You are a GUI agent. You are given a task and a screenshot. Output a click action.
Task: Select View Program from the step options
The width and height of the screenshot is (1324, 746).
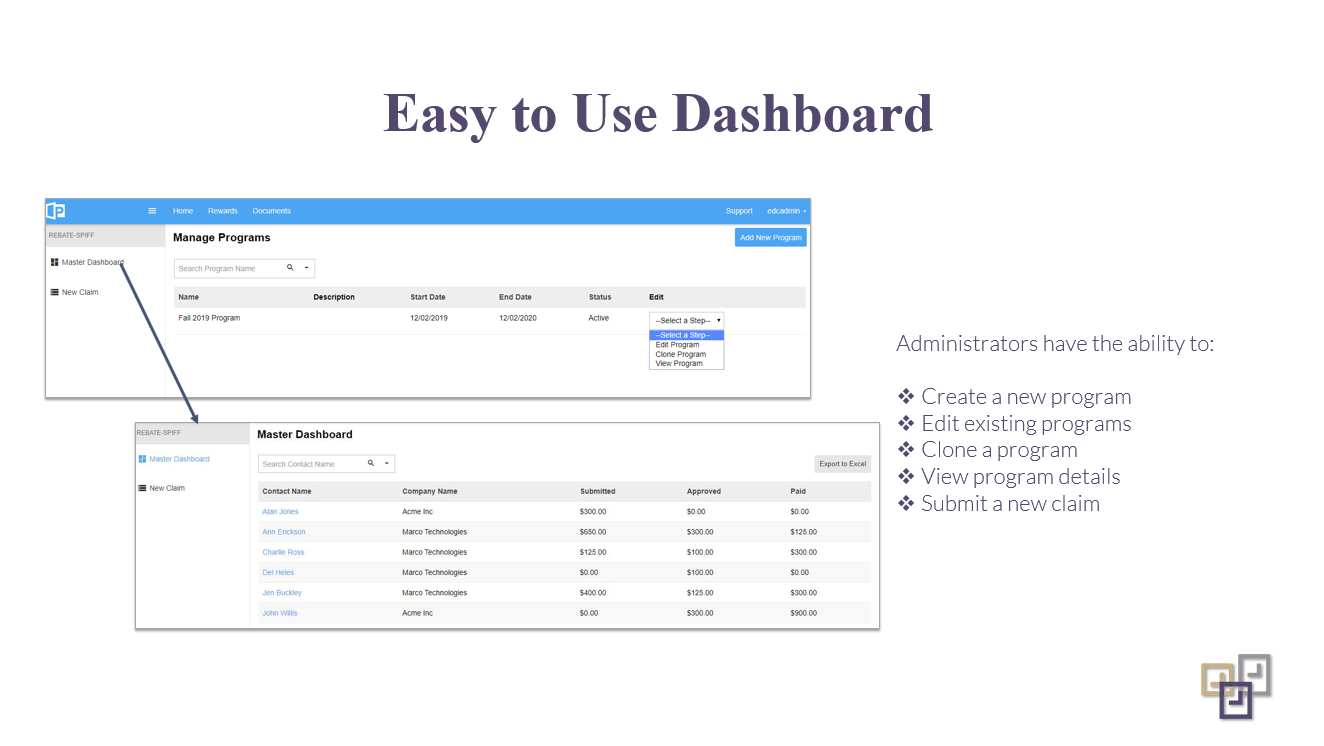pyautogui.click(x=678, y=365)
